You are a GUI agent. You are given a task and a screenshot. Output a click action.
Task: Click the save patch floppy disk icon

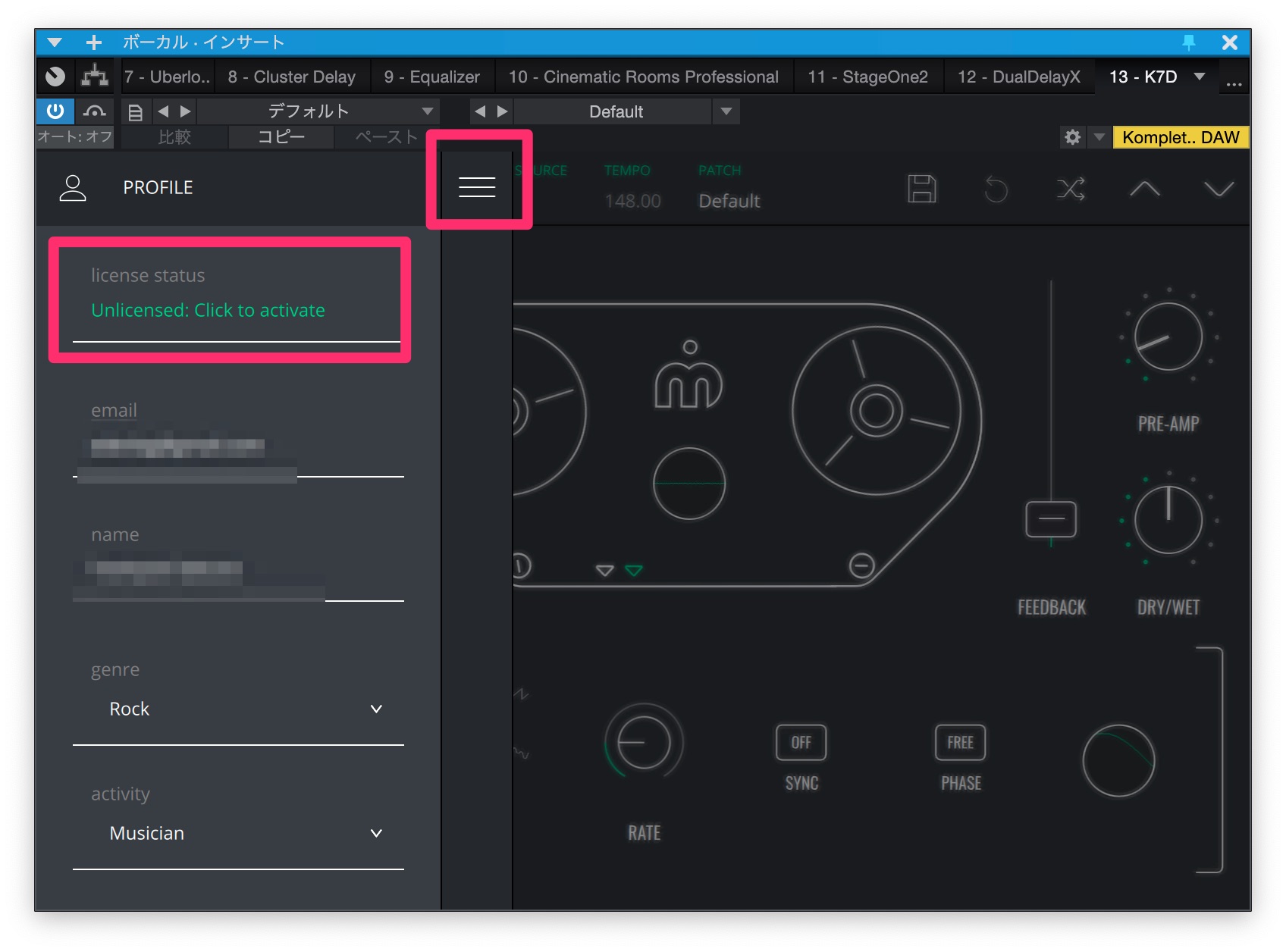click(x=921, y=189)
